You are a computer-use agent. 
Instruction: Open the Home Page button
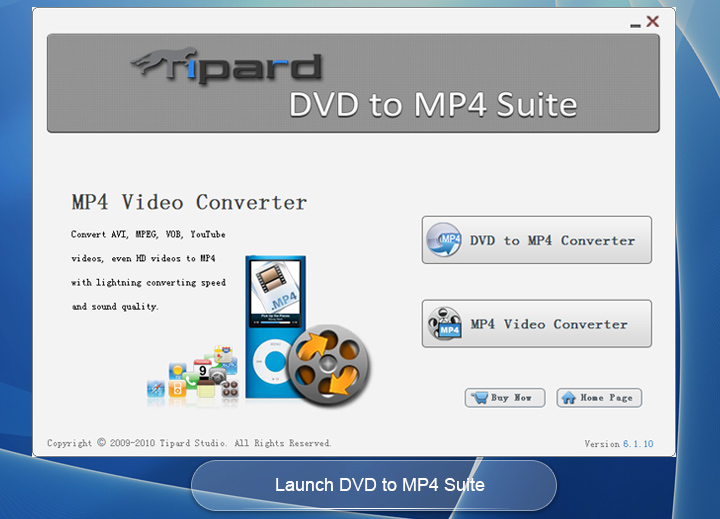click(x=599, y=398)
